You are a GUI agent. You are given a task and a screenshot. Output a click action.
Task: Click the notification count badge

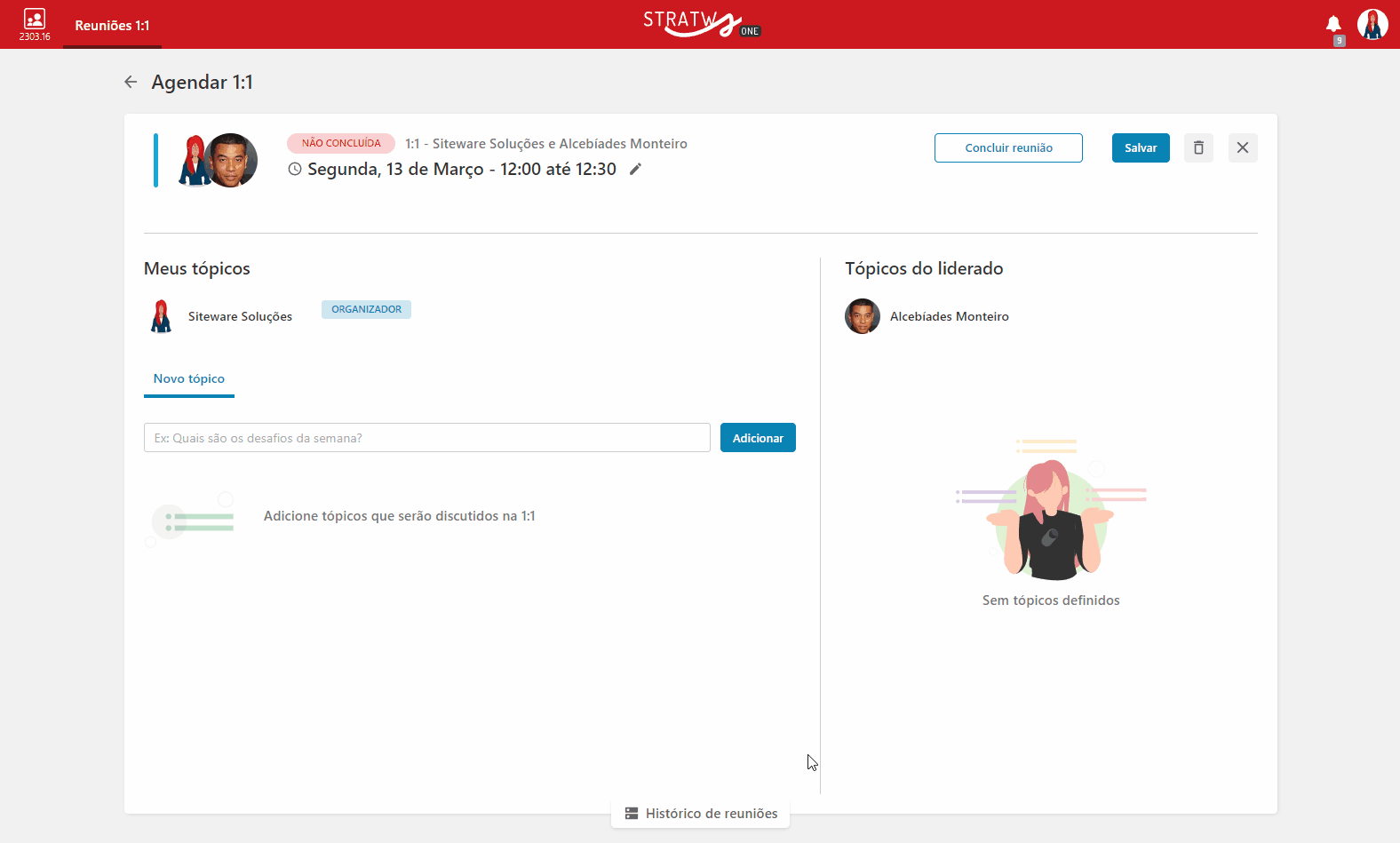pos(1340,41)
